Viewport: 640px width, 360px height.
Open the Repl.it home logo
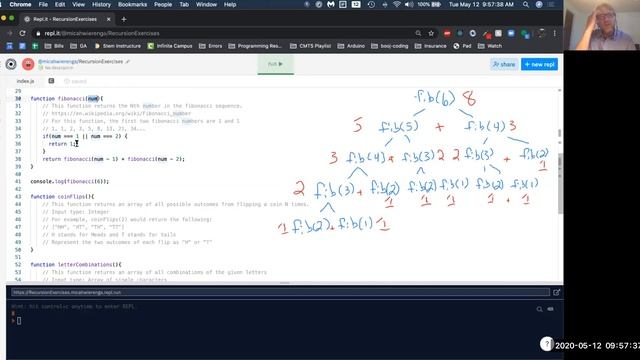tap(11, 64)
